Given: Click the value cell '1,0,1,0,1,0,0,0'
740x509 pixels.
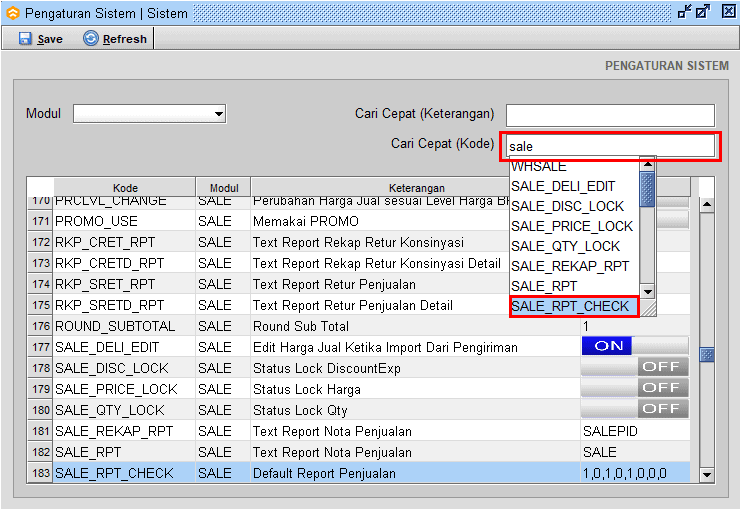Looking at the screenshot, I should click(635, 473).
